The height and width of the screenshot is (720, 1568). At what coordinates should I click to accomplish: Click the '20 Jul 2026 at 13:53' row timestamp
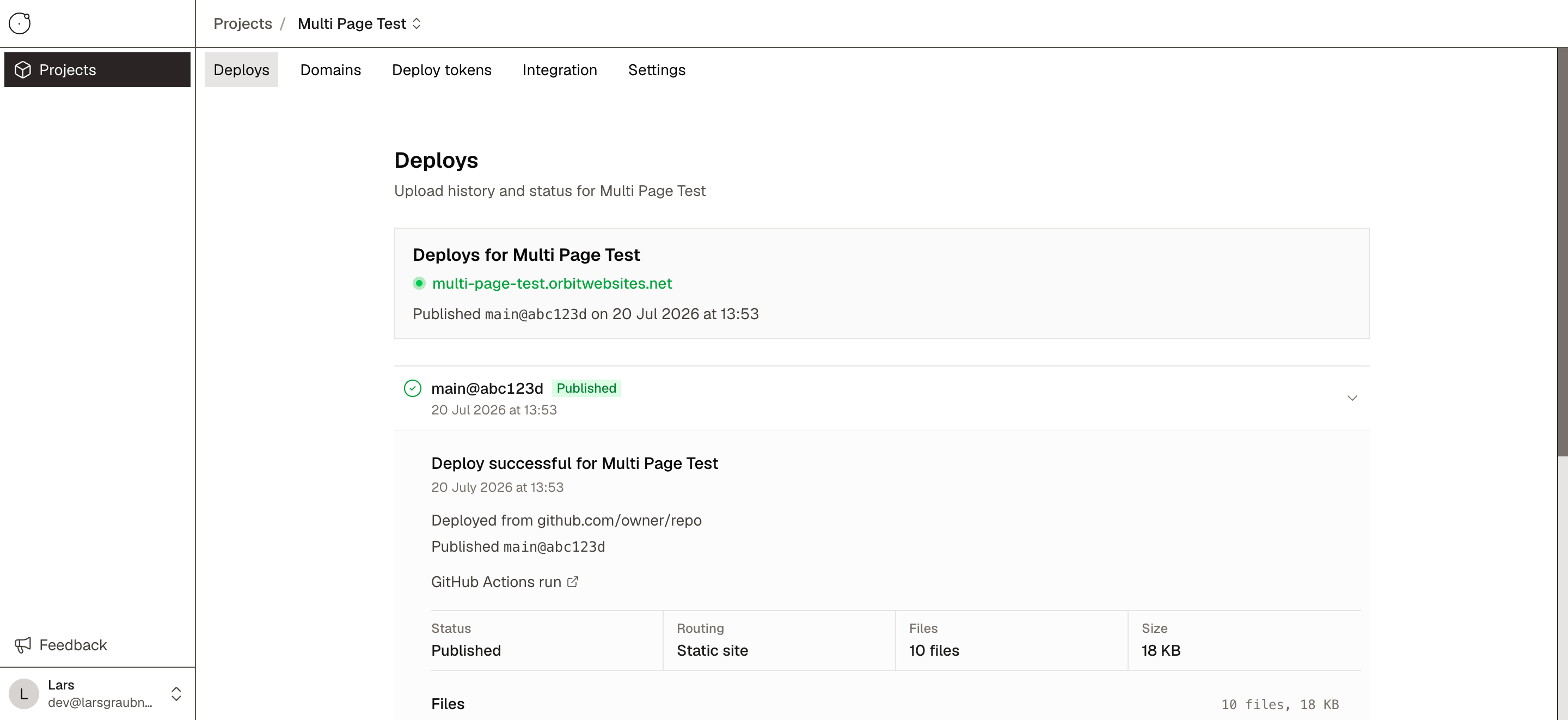494,410
